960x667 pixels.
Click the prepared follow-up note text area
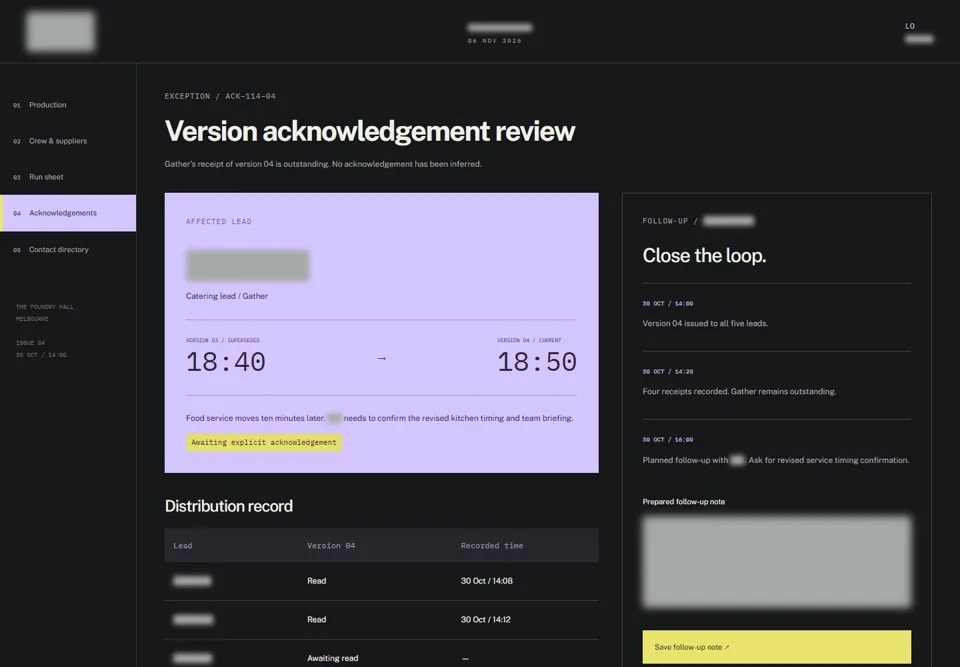776,562
